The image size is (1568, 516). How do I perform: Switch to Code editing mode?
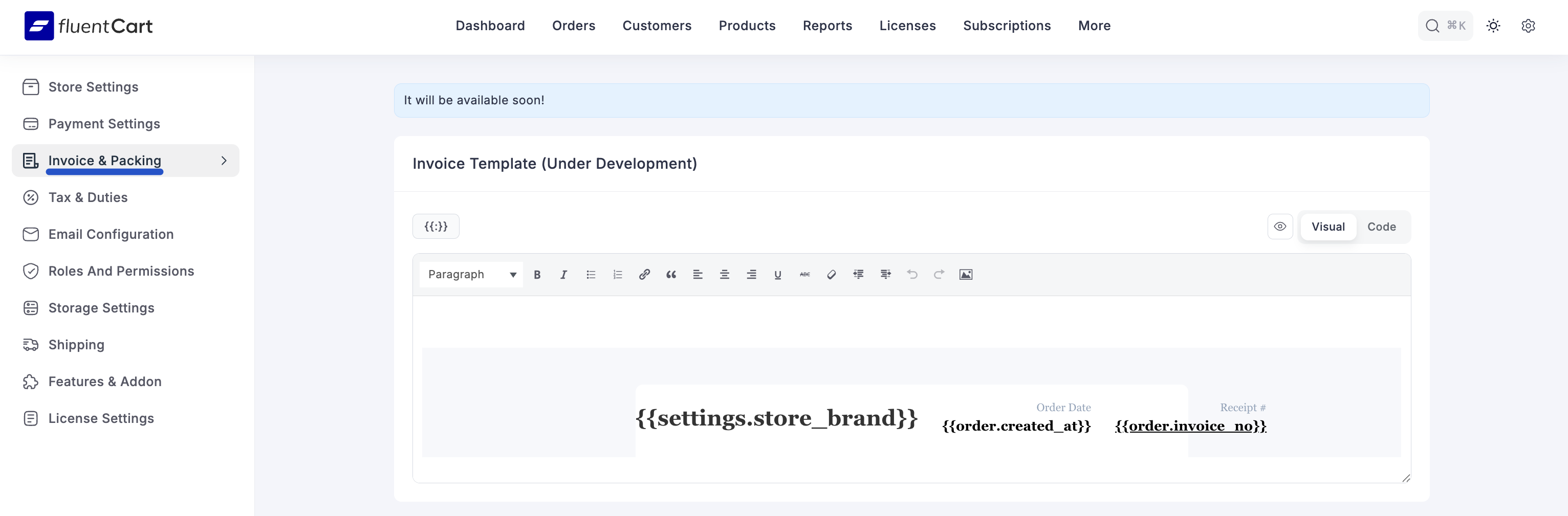click(x=1381, y=226)
